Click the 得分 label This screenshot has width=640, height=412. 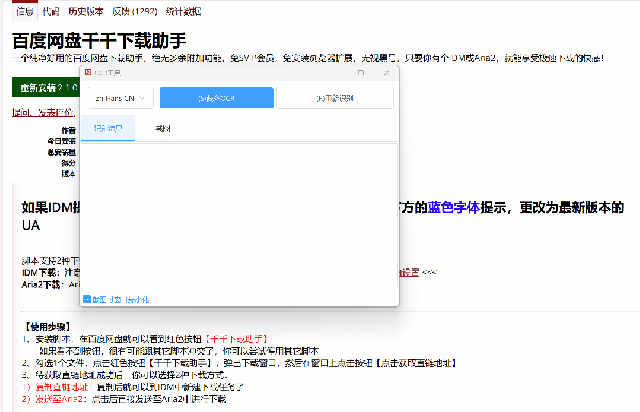(69, 163)
